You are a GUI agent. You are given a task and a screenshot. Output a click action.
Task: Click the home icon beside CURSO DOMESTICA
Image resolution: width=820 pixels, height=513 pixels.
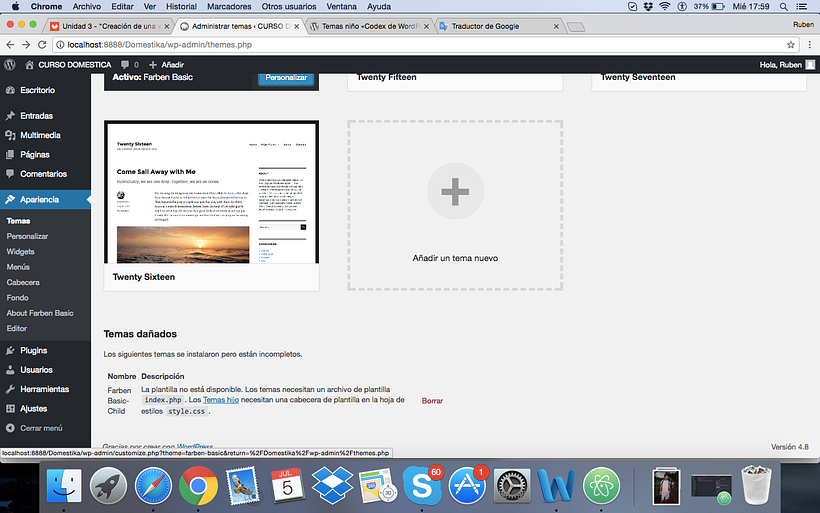point(29,65)
